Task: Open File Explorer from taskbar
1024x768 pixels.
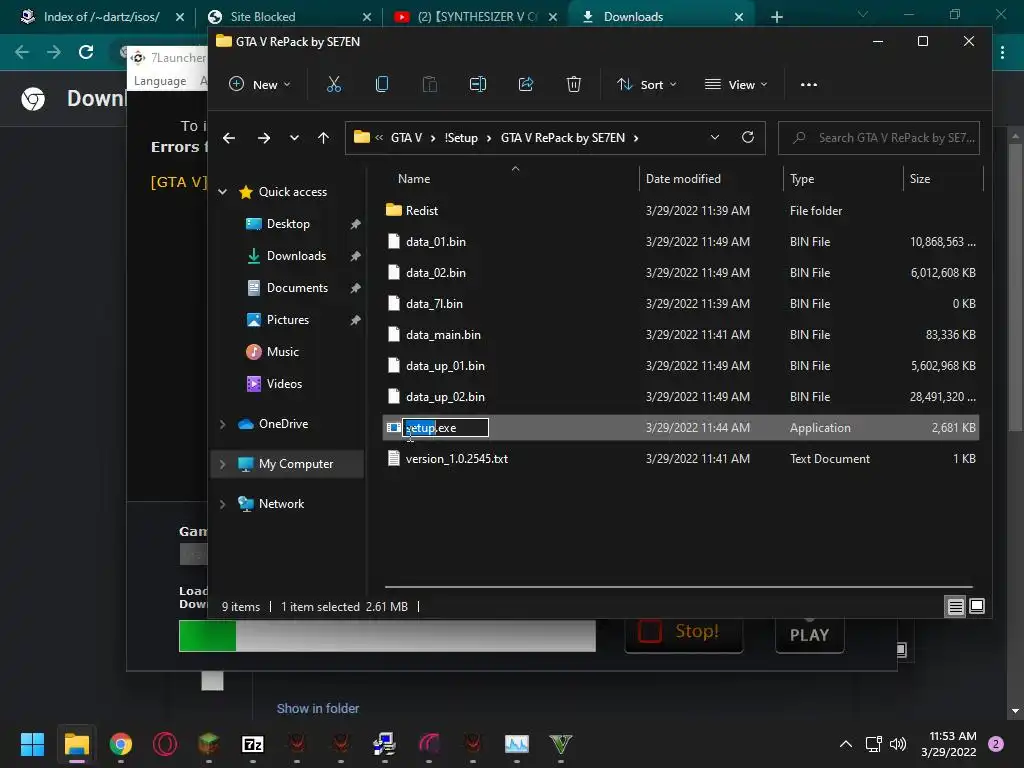Action: click(76, 744)
